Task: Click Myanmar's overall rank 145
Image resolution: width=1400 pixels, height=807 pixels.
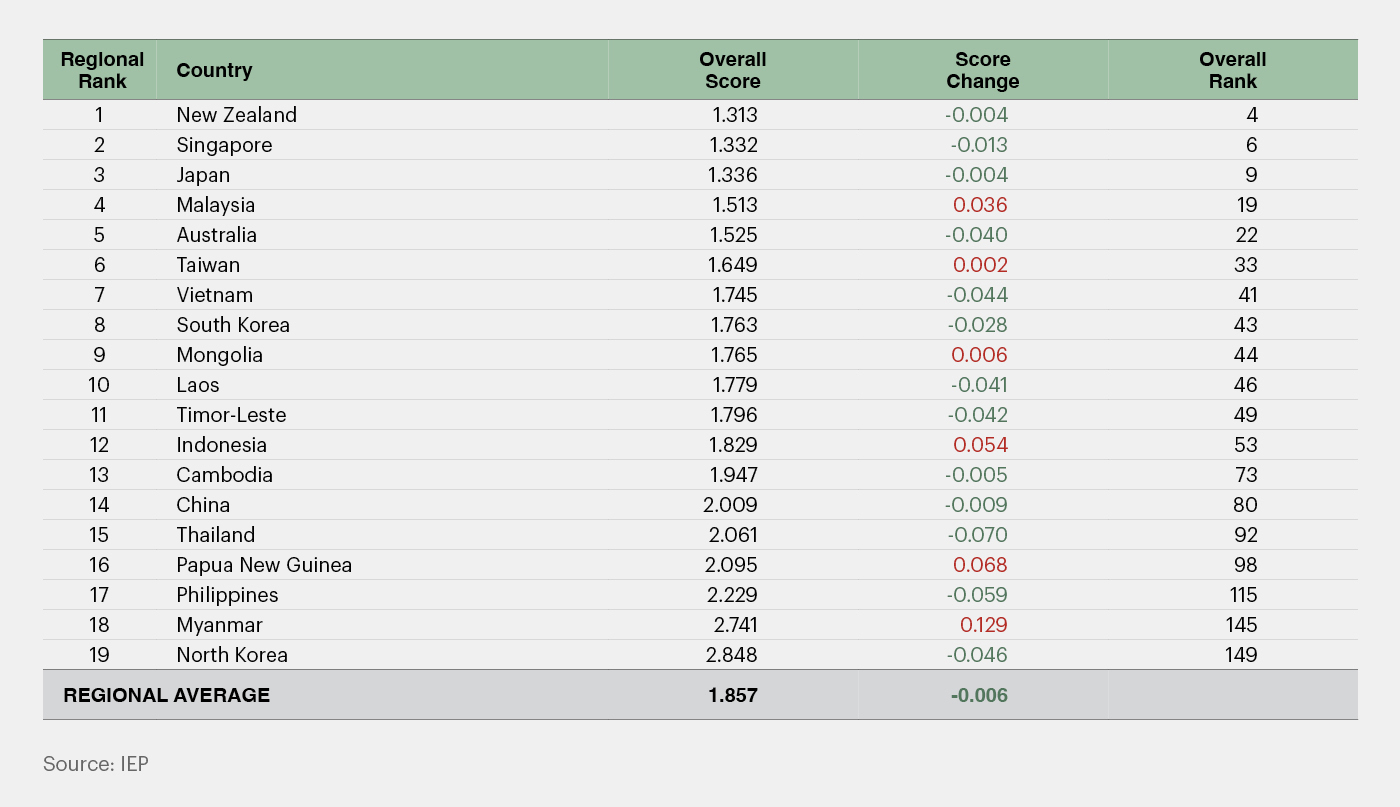Action: [x=1240, y=625]
